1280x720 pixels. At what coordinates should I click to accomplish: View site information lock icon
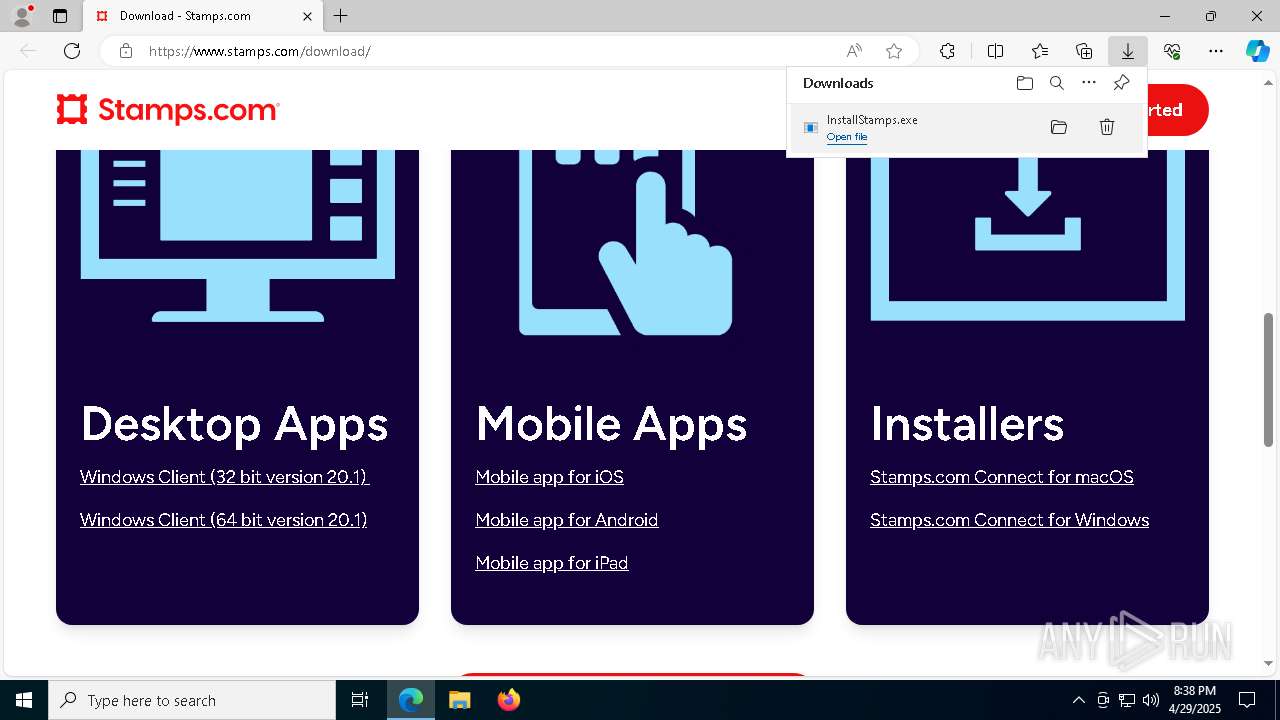(x=126, y=51)
